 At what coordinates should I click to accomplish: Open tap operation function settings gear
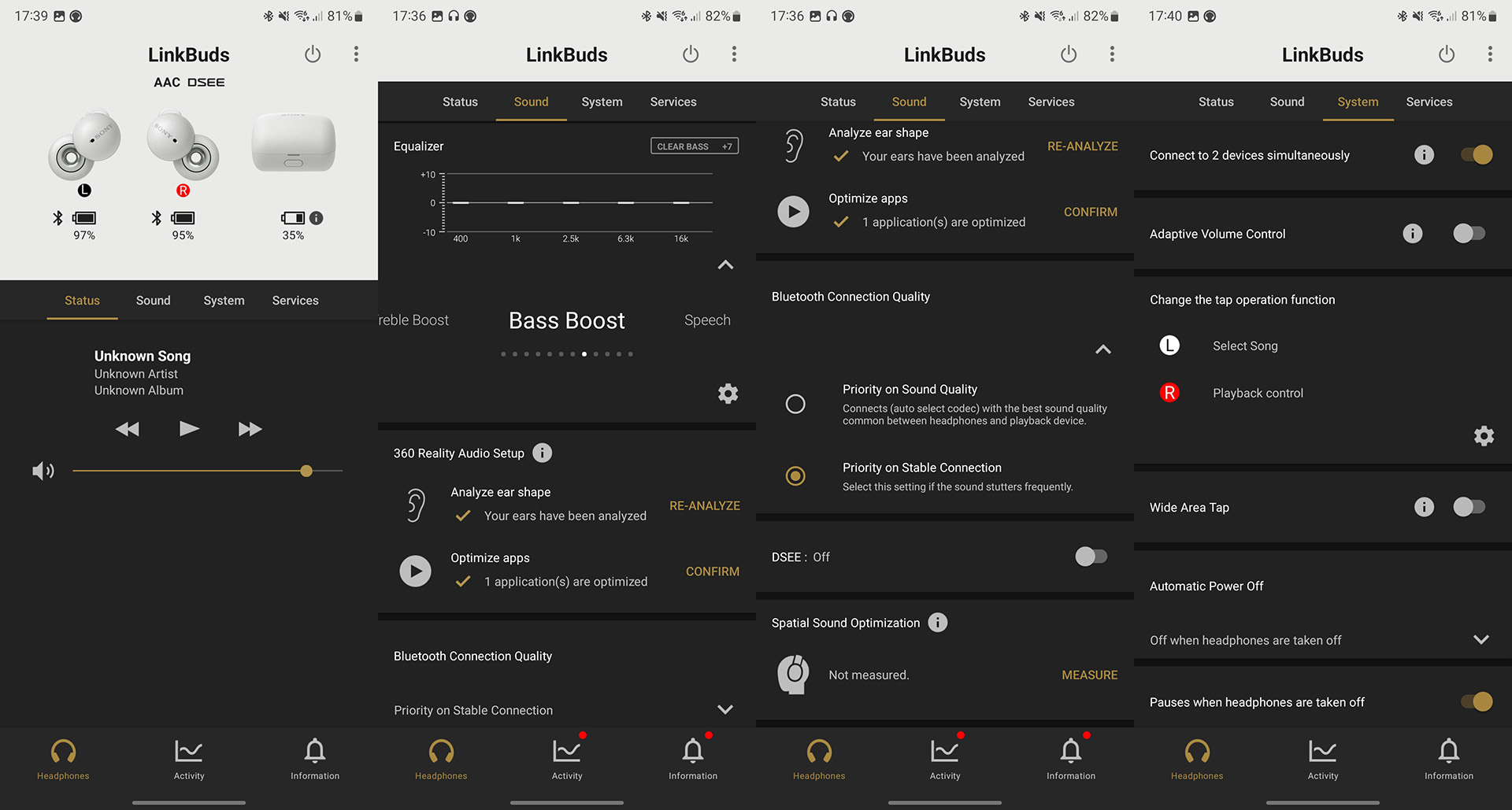pos(1484,436)
